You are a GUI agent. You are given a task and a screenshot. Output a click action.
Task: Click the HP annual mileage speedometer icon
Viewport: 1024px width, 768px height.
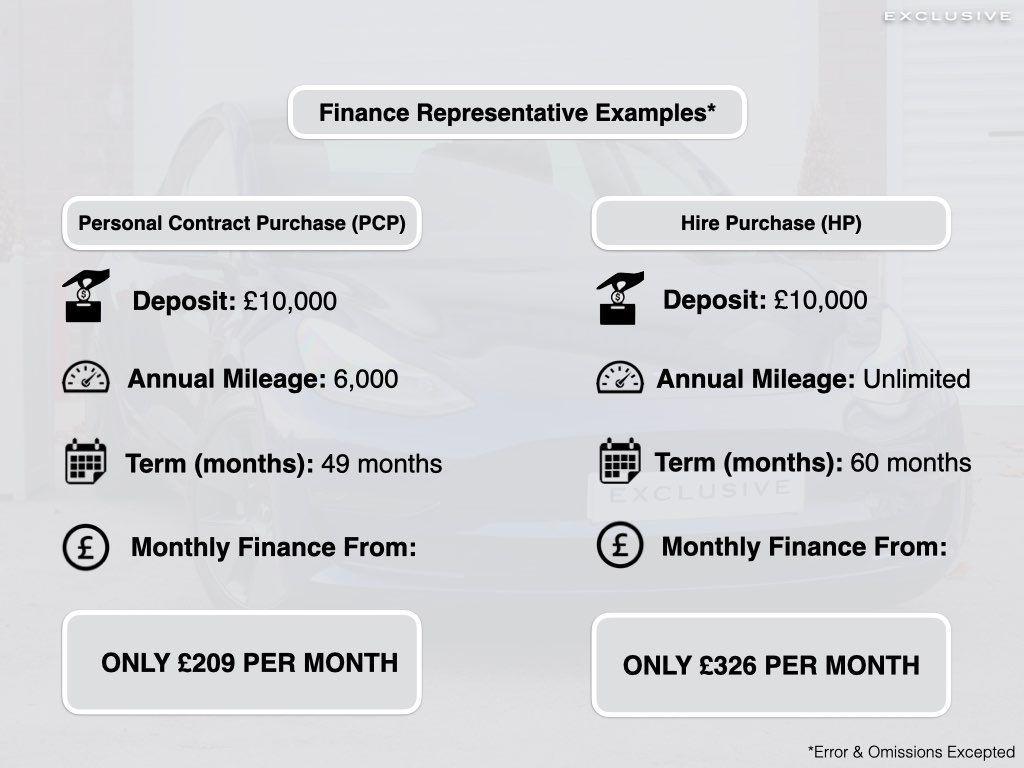(620, 377)
